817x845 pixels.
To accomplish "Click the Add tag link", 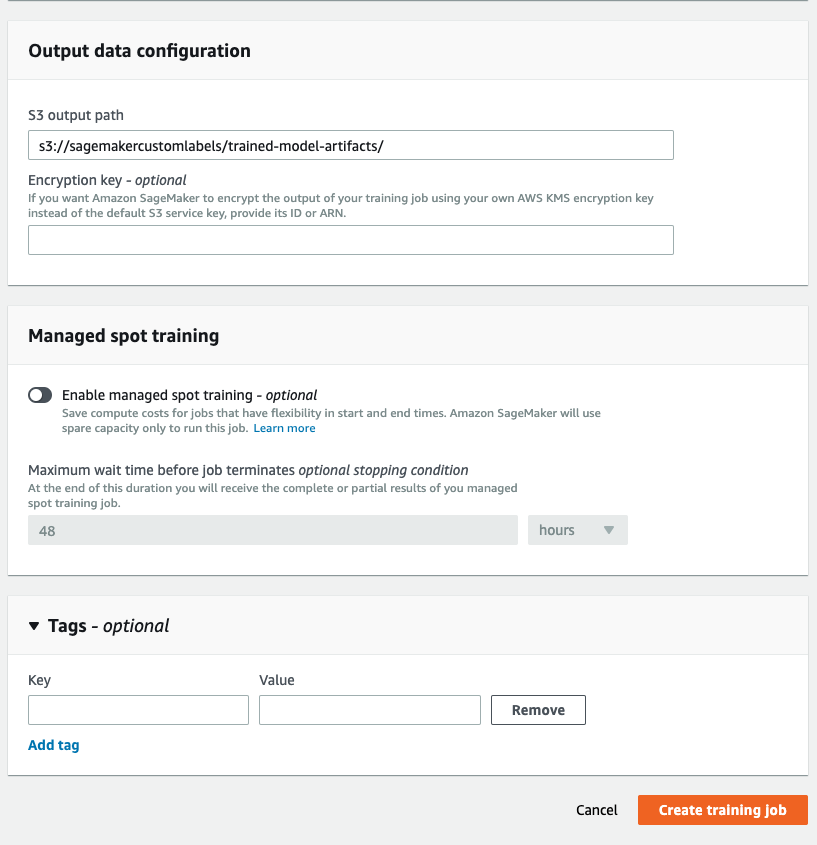I will pyautogui.click(x=54, y=745).
